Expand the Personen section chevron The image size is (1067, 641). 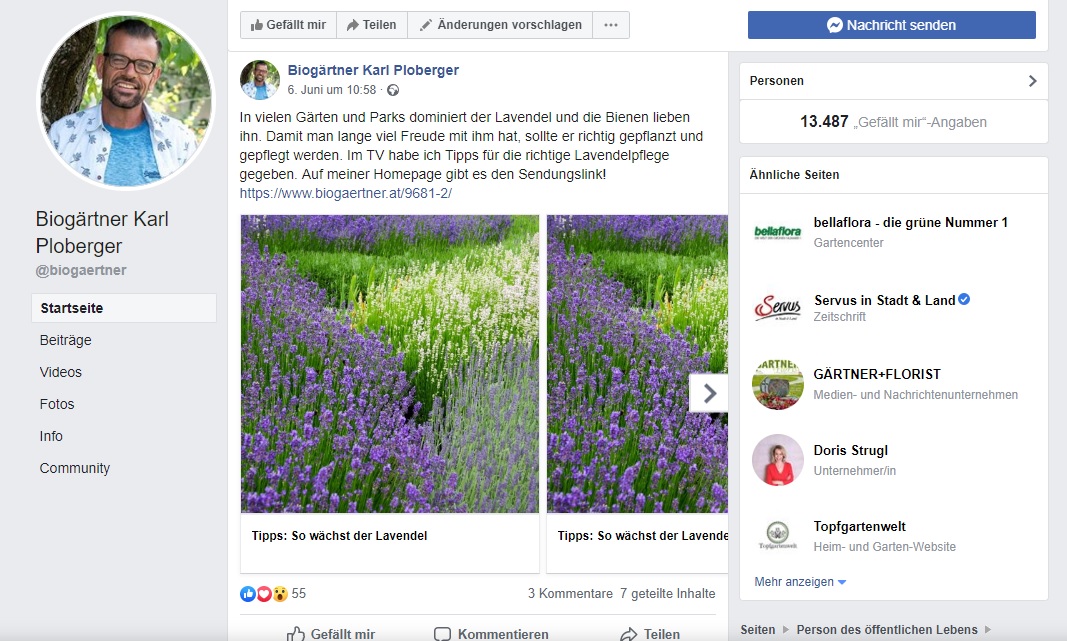(x=1032, y=81)
